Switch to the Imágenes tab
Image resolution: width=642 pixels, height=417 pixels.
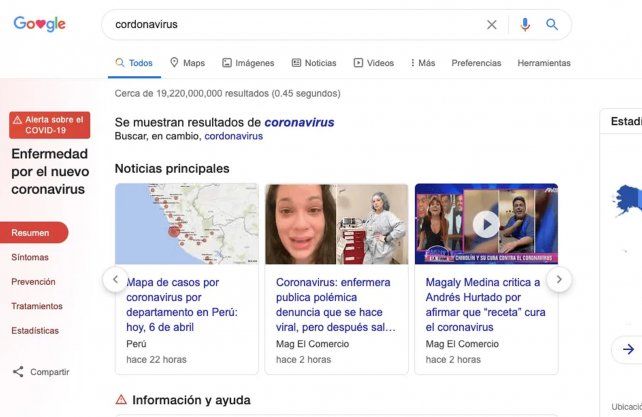pos(248,63)
